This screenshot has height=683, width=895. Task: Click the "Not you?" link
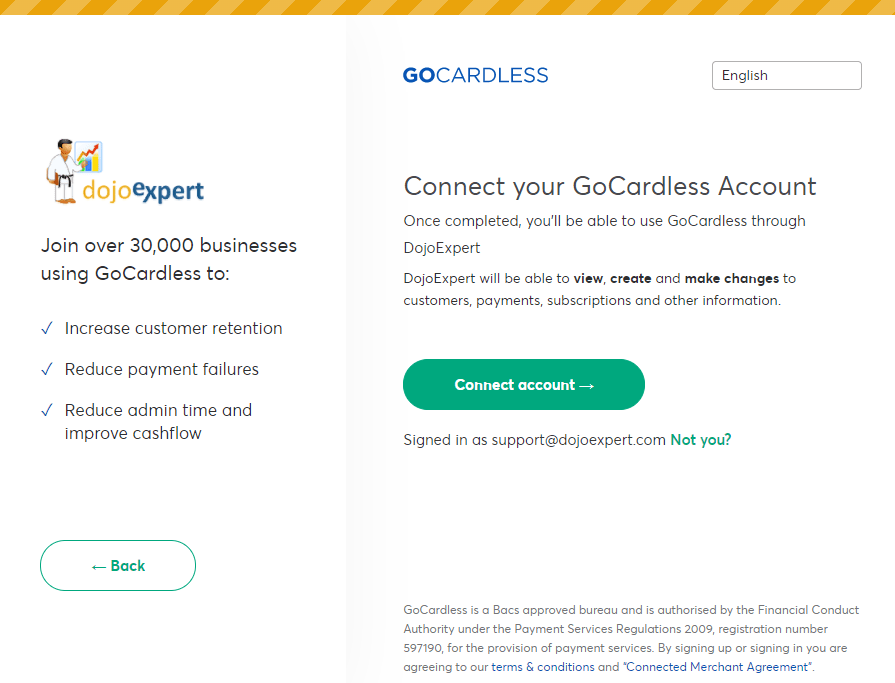coord(700,439)
